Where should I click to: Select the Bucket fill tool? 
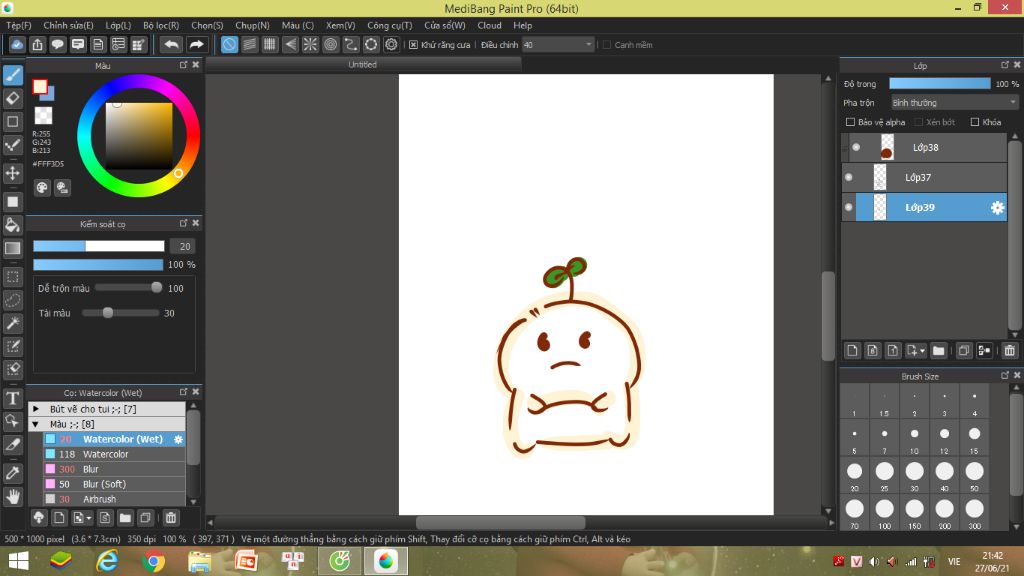tap(12, 225)
